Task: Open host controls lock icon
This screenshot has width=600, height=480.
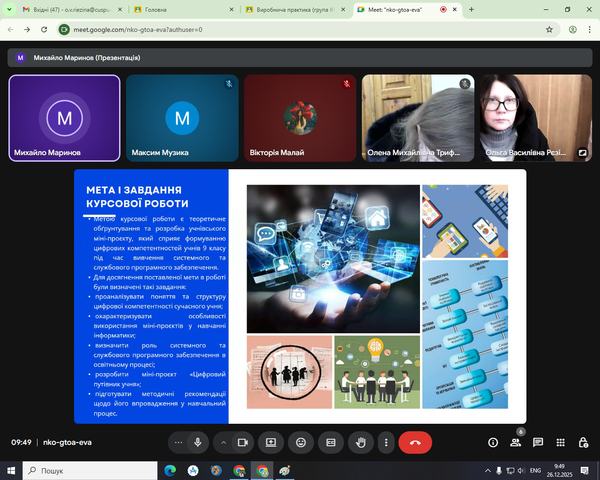Action: pyautogui.click(x=582, y=442)
